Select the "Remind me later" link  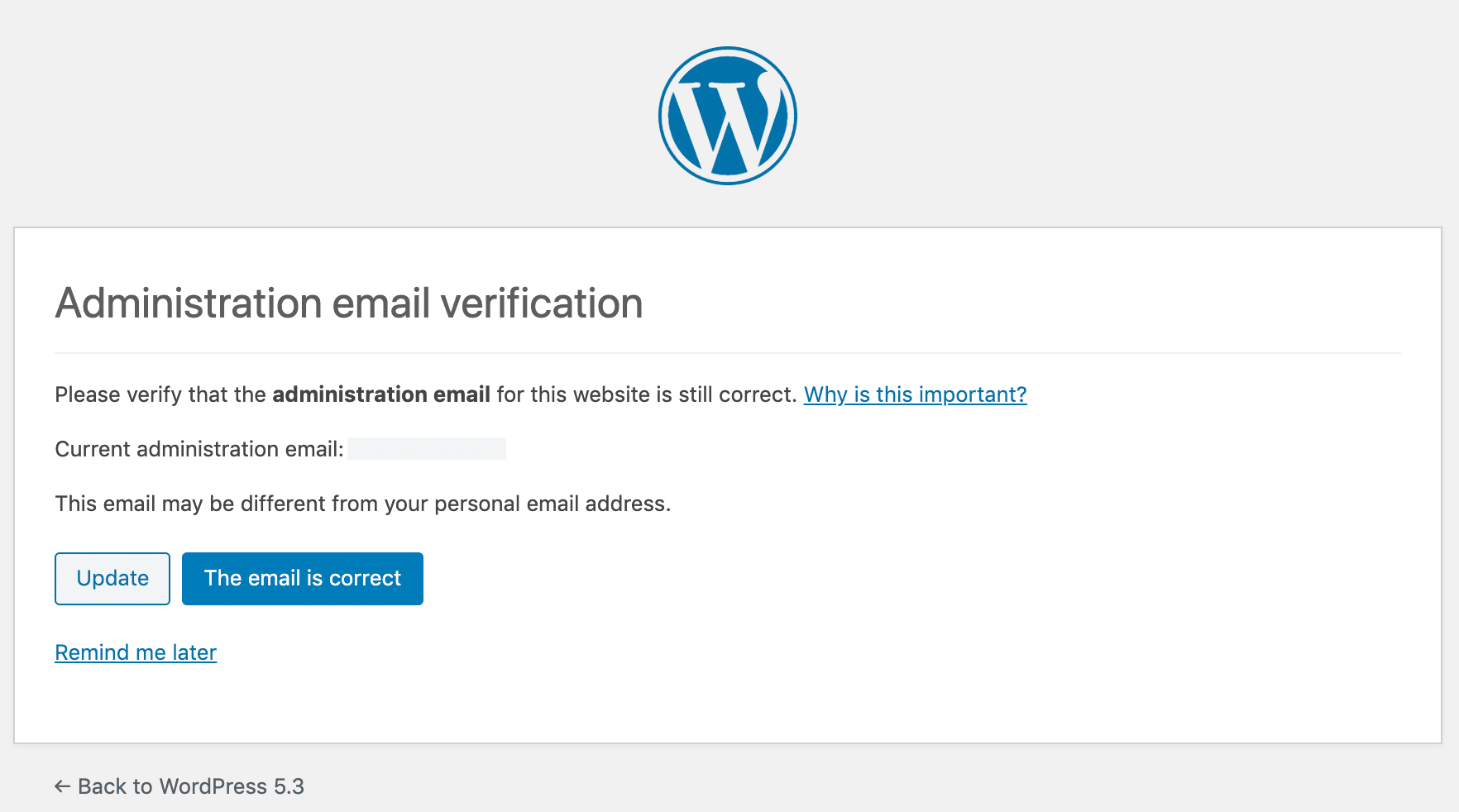[136, 652]
